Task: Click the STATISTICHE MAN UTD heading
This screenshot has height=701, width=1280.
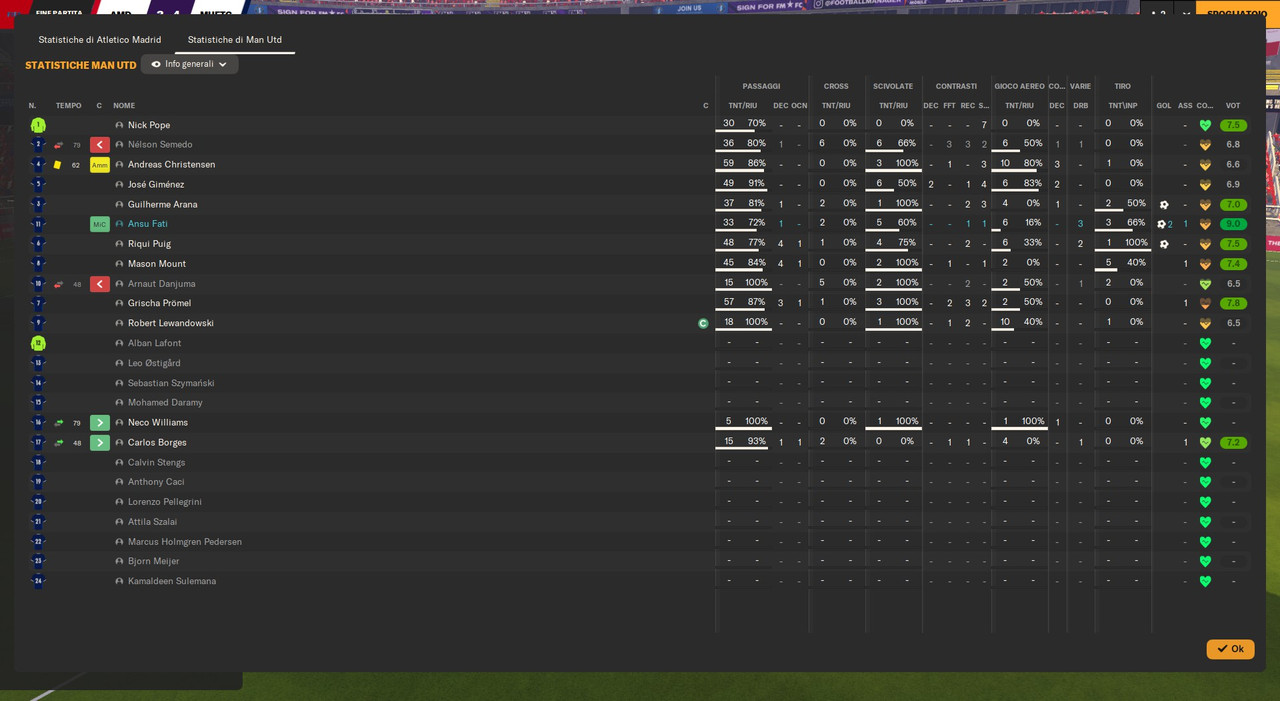Action: [81, 66]
